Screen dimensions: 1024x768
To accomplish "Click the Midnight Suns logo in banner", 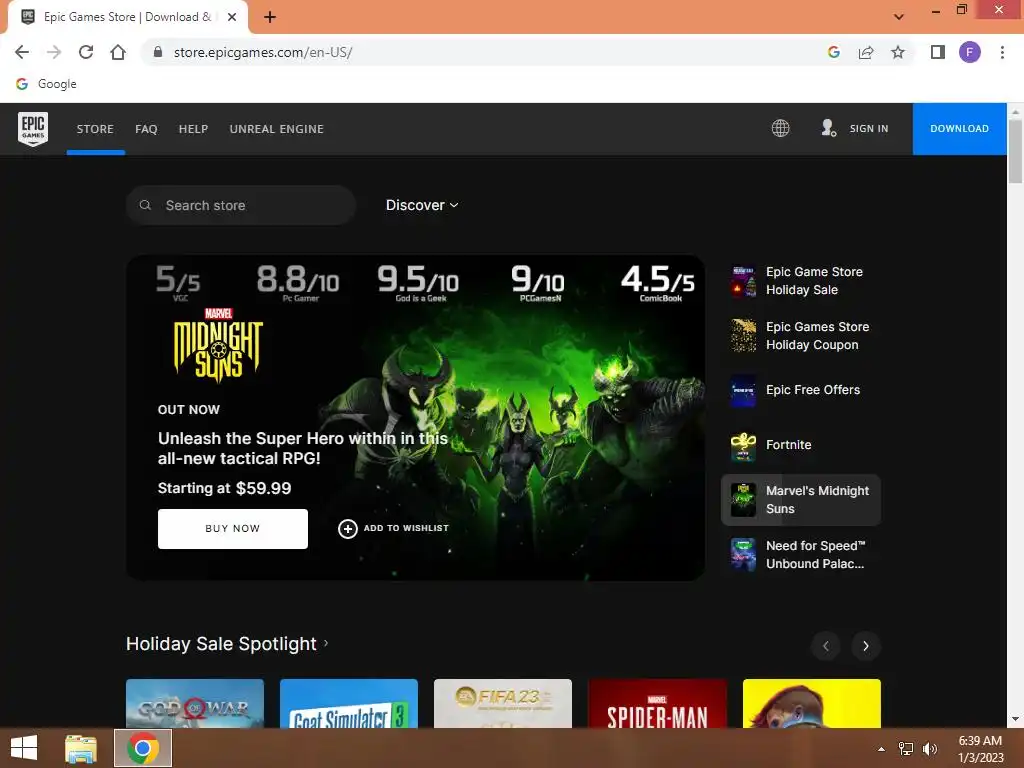I will pyautogui.click(x=218, y=345).
